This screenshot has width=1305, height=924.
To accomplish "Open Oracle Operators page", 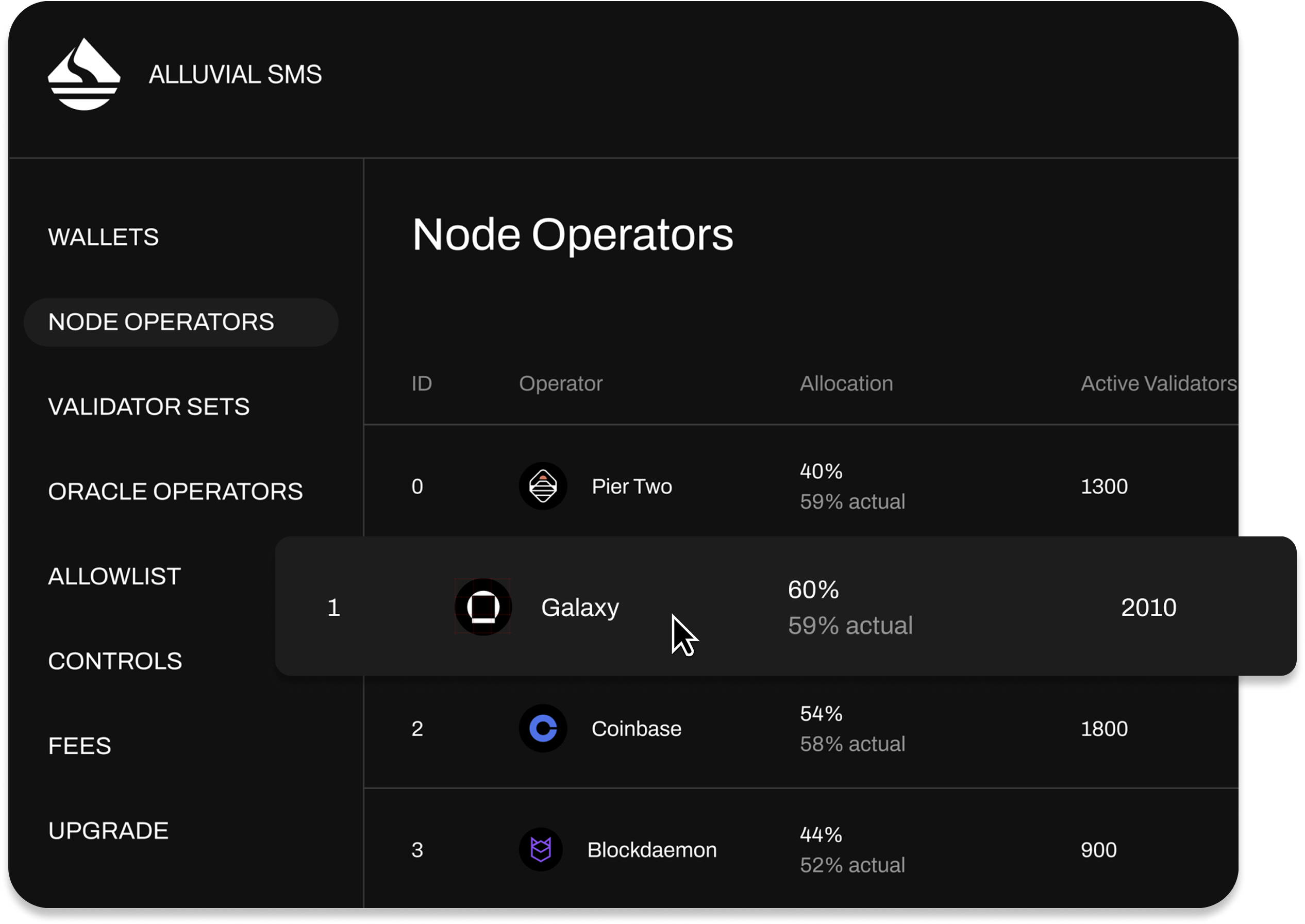I will click(175, 492).
